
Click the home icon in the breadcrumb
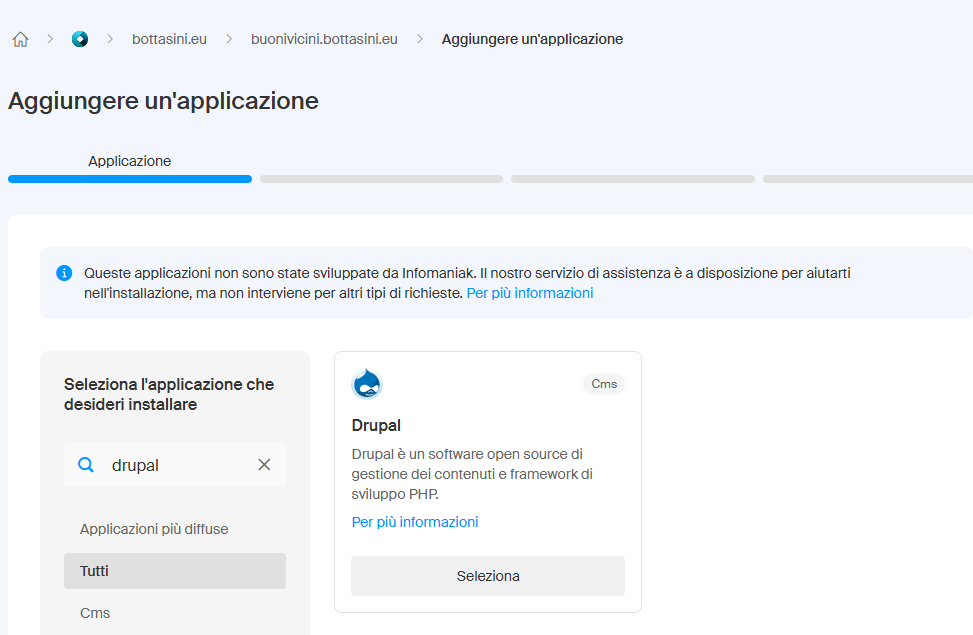pyautogui.click(x=20, y=40)
